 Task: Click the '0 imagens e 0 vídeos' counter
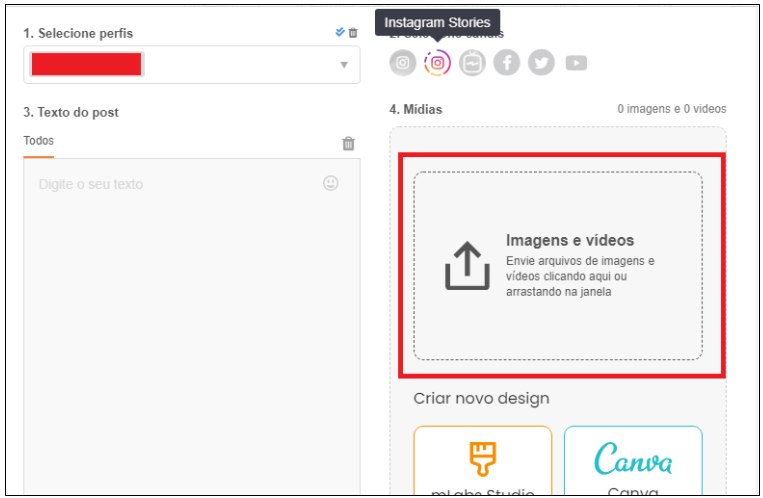672,109
